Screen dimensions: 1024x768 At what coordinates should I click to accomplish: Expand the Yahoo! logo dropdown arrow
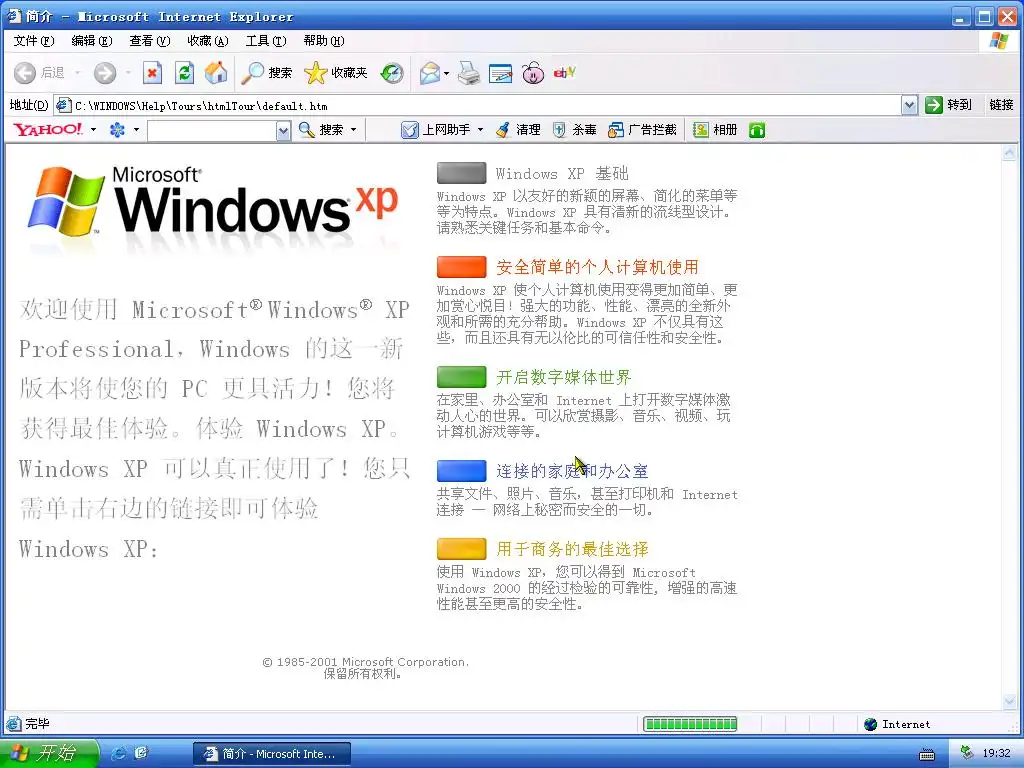pos(93,129)
